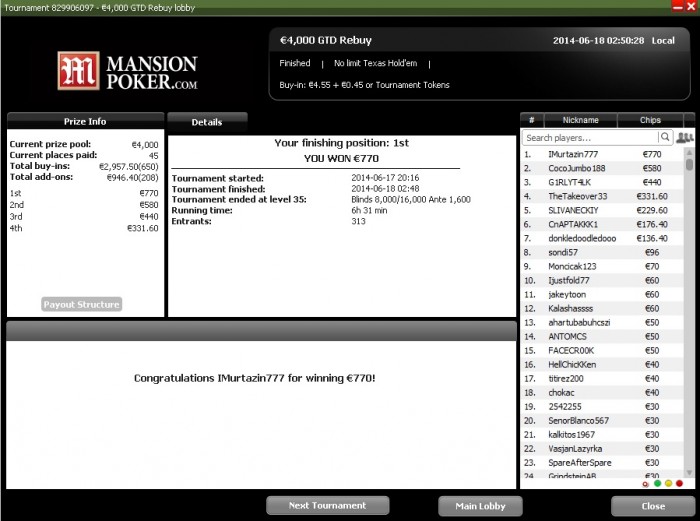Click the yellow status dot below player list

pyautogui.click(x=668, y=483)
